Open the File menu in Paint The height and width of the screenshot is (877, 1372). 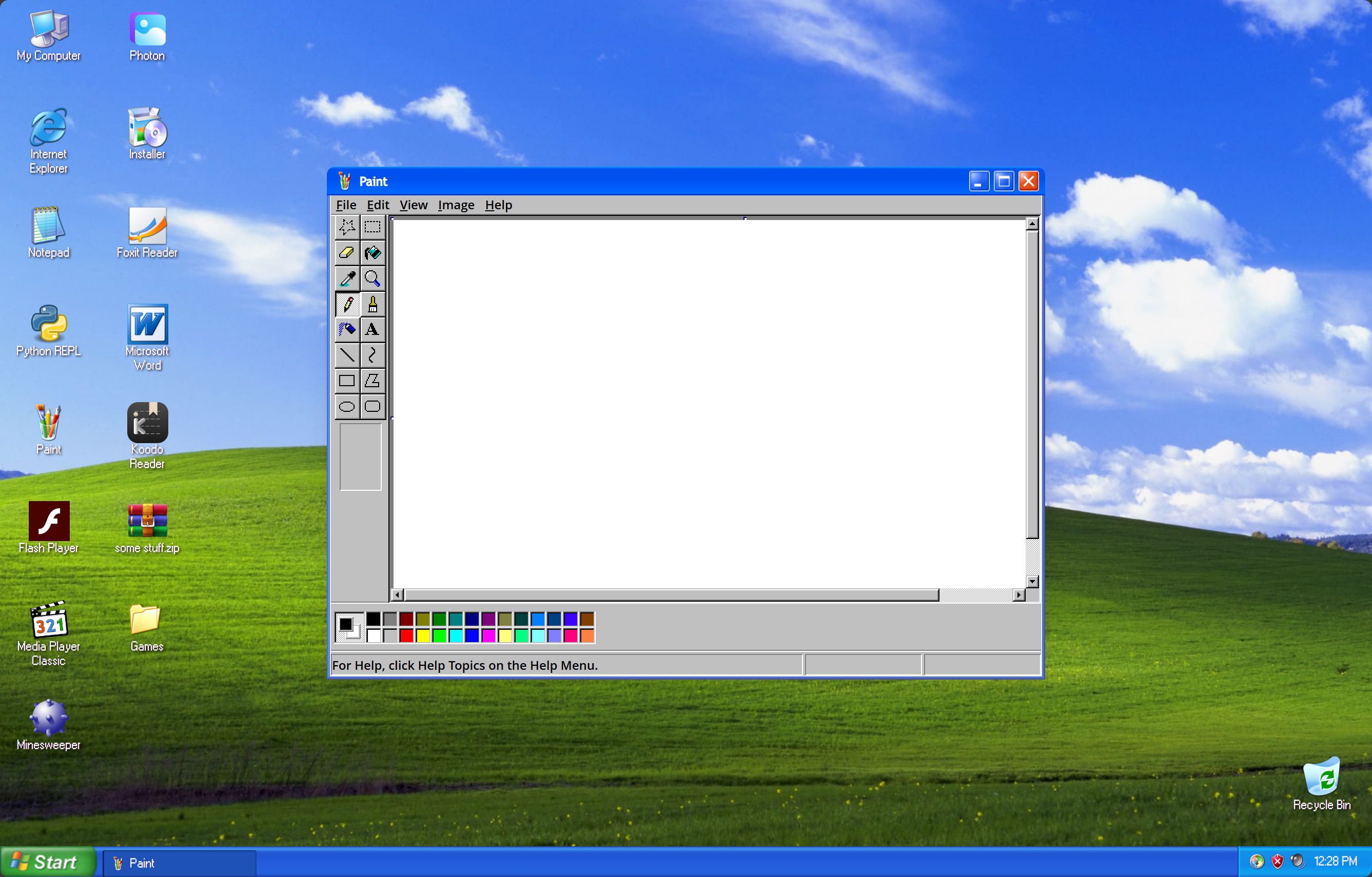346,205
